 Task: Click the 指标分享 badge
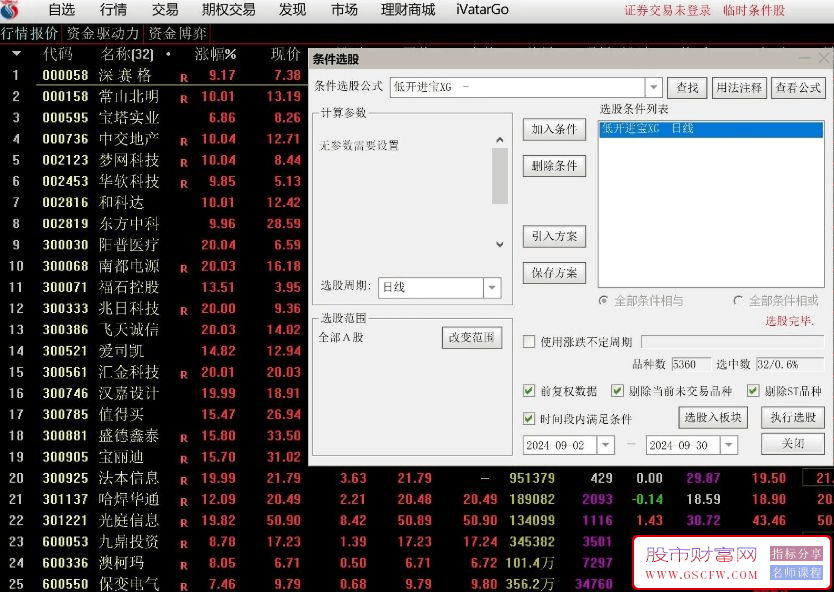click(x=796, y=554)
